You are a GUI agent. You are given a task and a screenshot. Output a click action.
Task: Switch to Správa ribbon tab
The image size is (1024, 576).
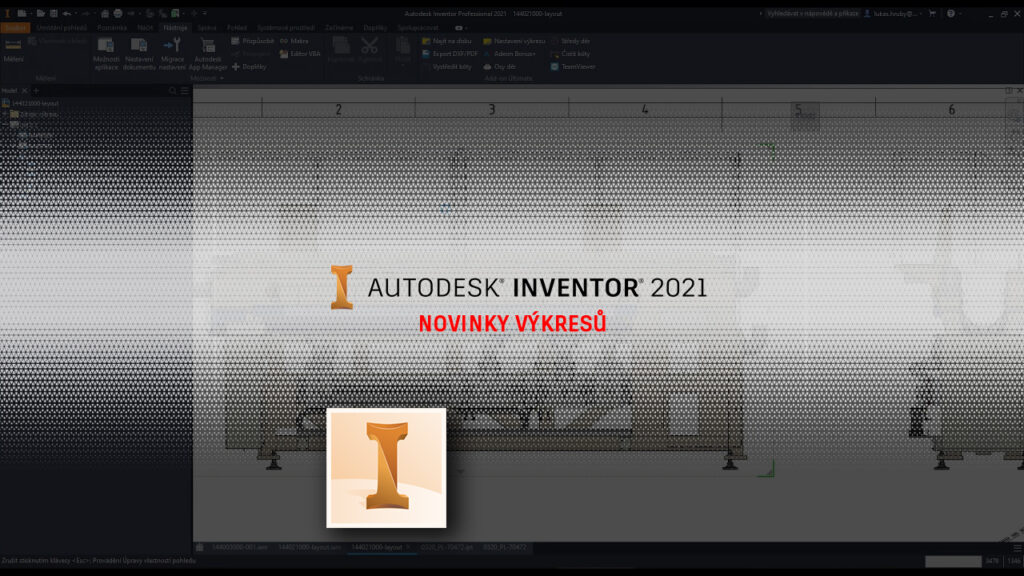207,27
